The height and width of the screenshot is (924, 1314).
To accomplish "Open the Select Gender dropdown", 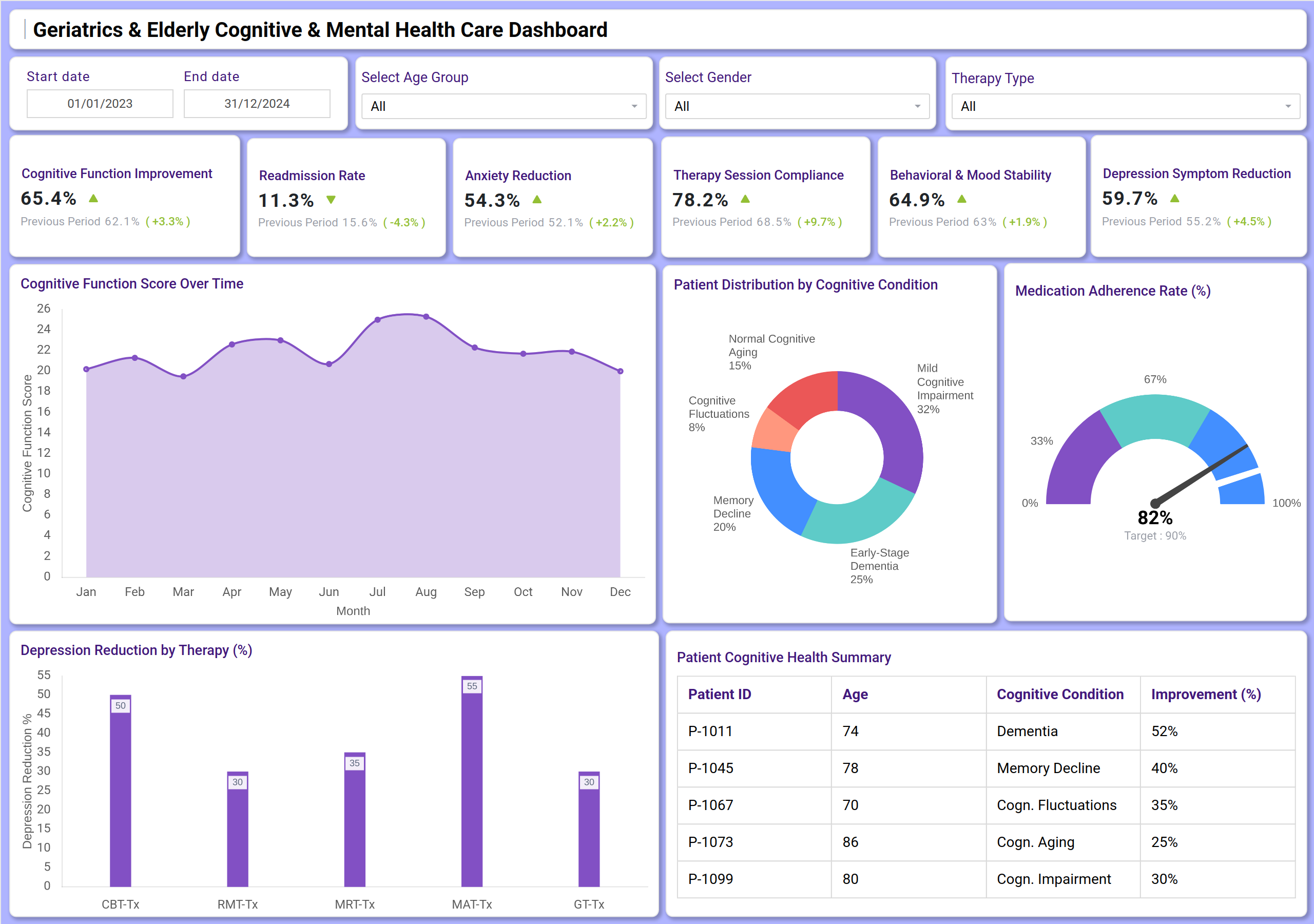I will [797, 106].
